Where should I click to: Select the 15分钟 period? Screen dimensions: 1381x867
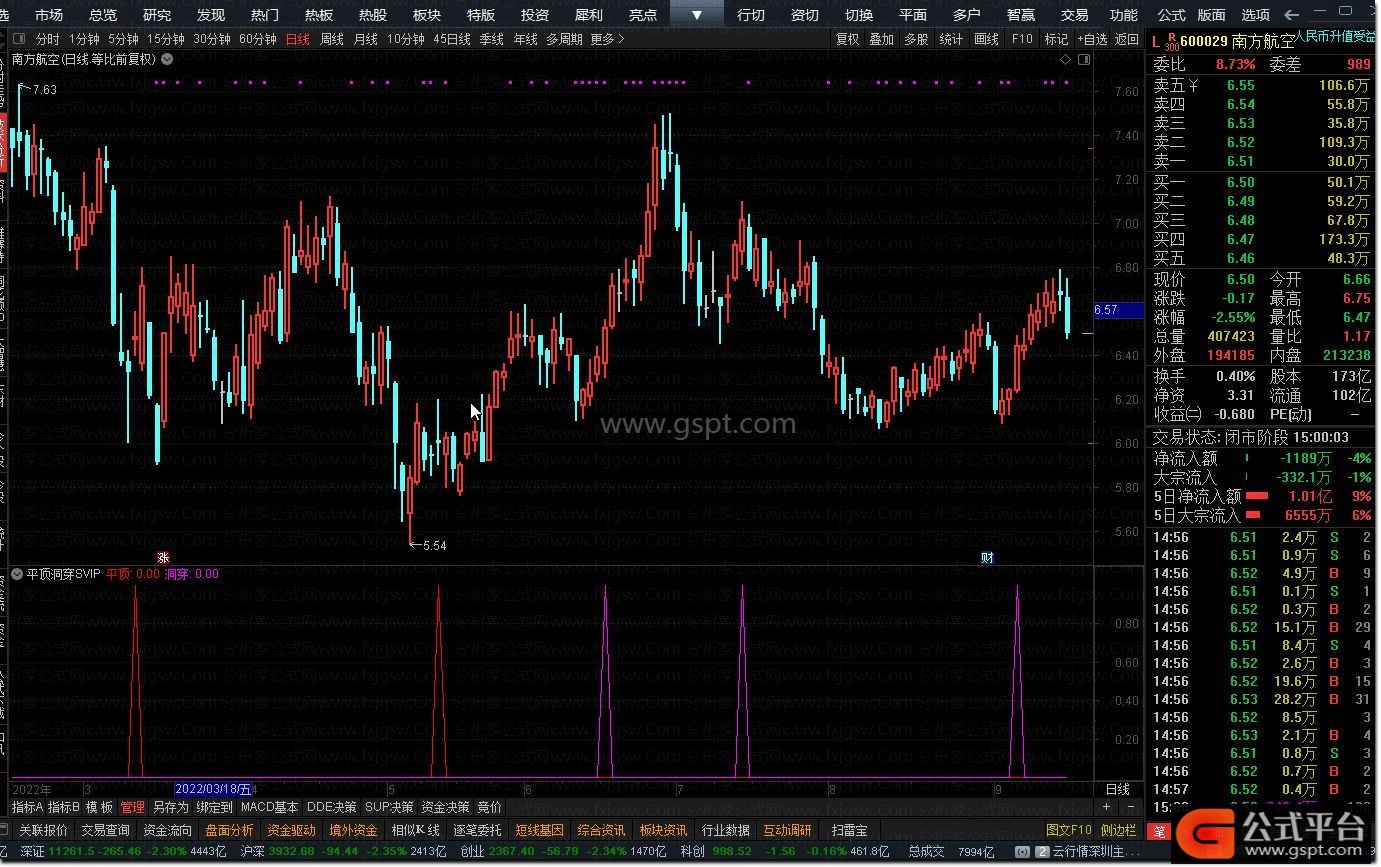(x=166, y=39)
